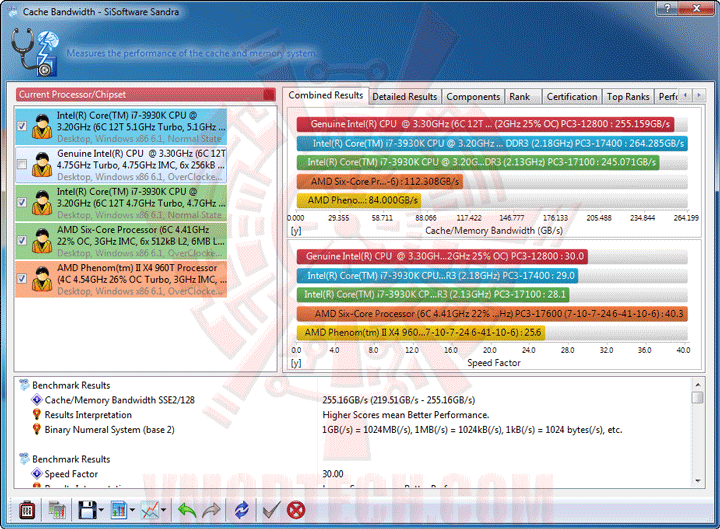720x529 pixels.
Task: Open the partially hidden Perf tab
Action: pyautogui.click(x=667, y=97)
